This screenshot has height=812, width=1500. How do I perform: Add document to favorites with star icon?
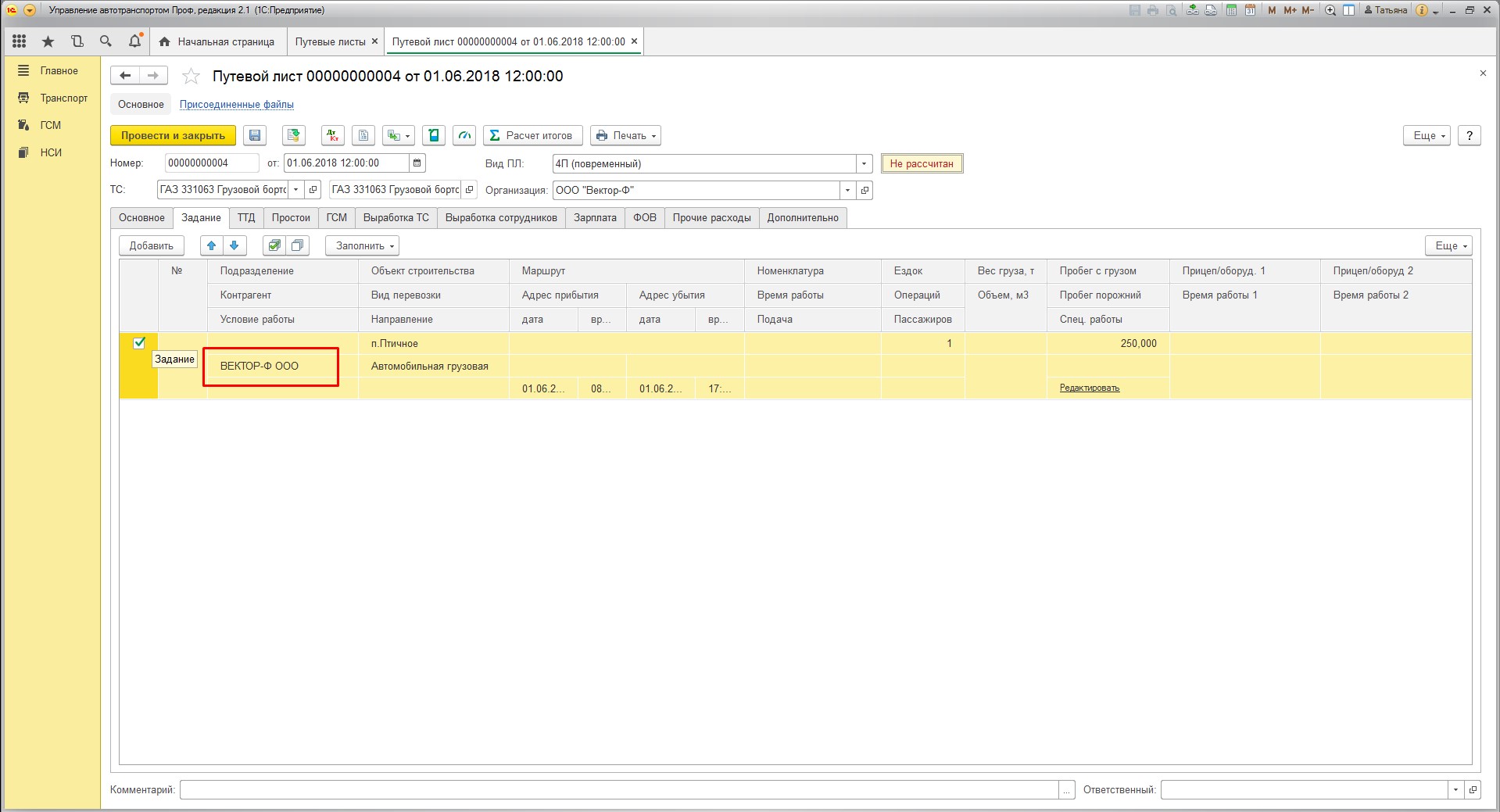coord(191,77)
